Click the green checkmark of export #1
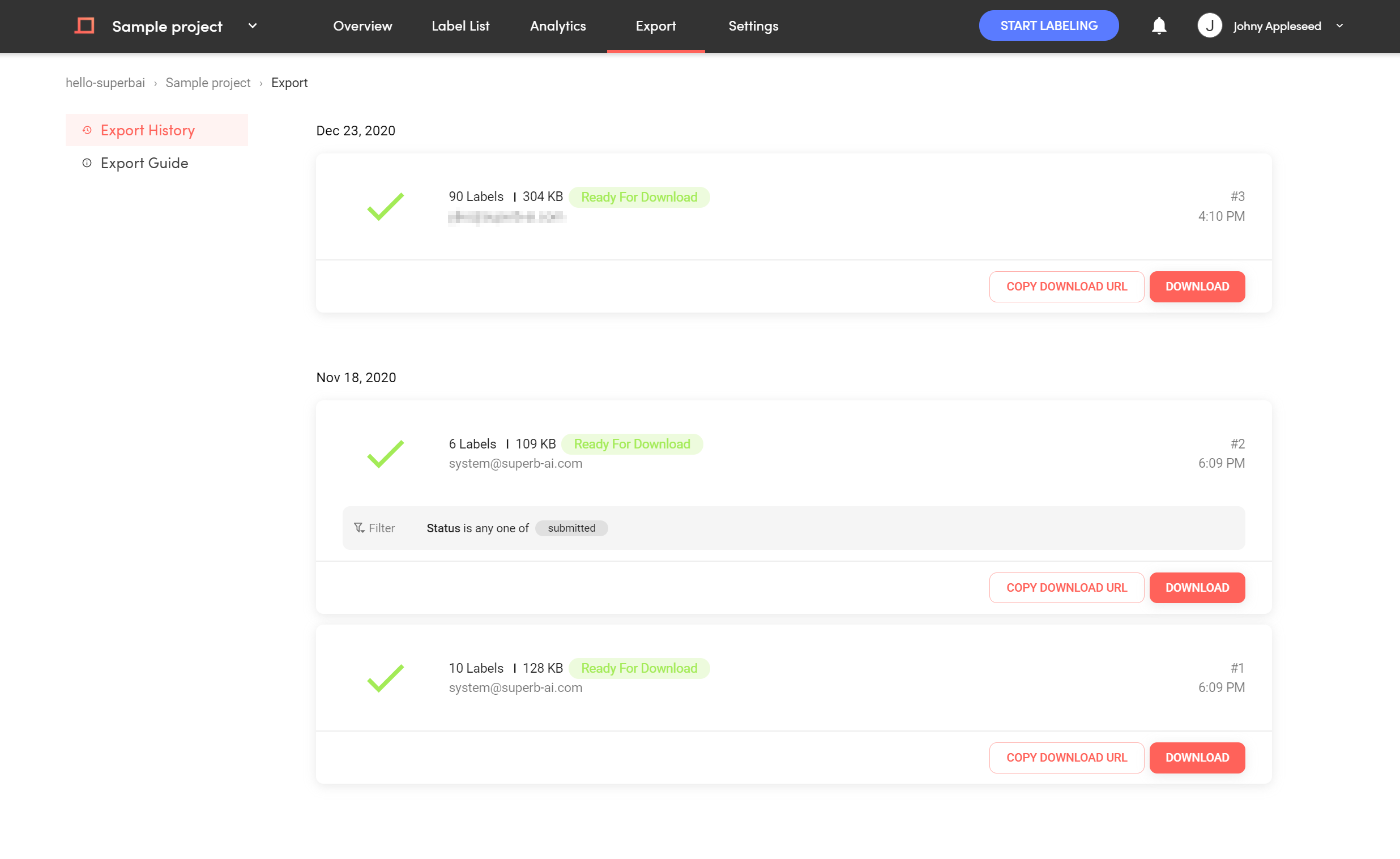The height and width of the screenshot is (859, 1400). pos(385,678)
